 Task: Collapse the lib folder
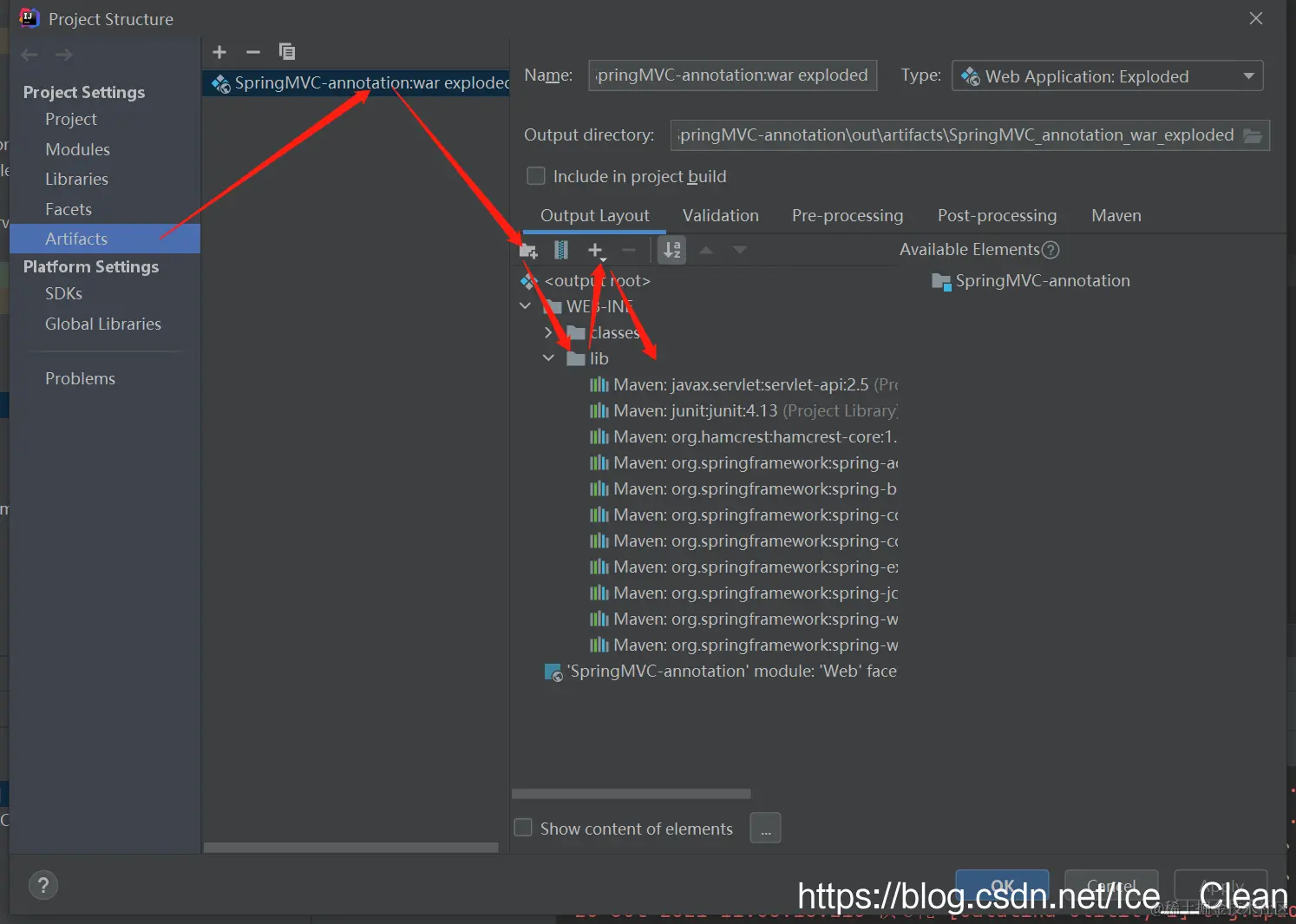548,358
